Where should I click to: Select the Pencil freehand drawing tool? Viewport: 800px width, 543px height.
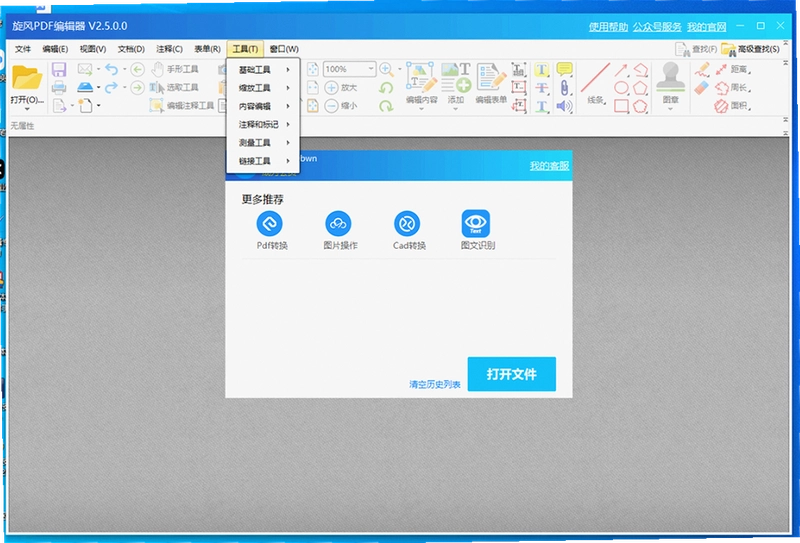[x=702, y=69]
